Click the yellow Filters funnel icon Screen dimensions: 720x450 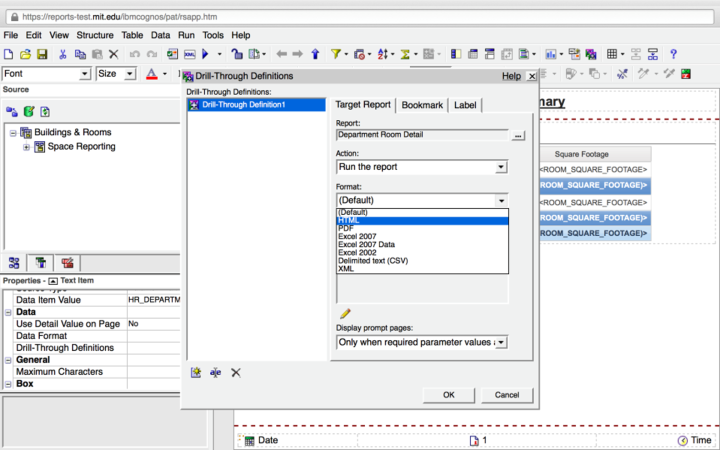tap(336, 54)
